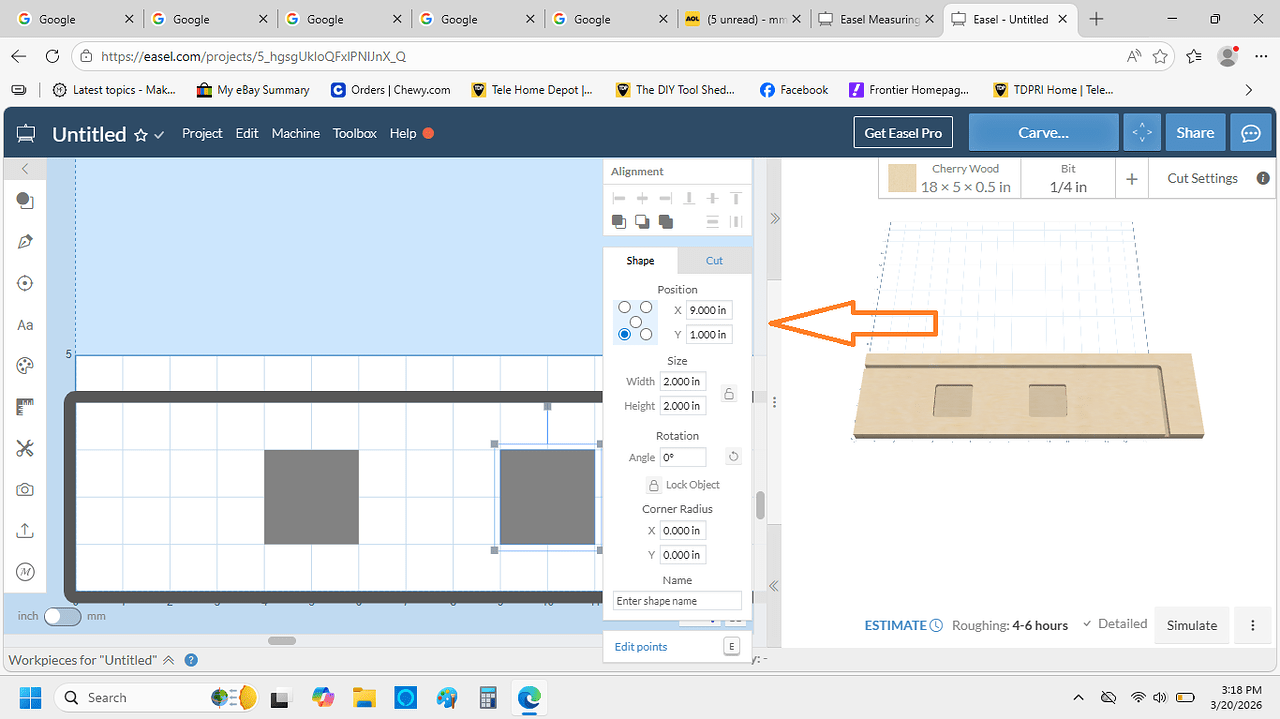Select bottom-right position anchor radio
Screen dimensions: 1280x719
(646, 334)
